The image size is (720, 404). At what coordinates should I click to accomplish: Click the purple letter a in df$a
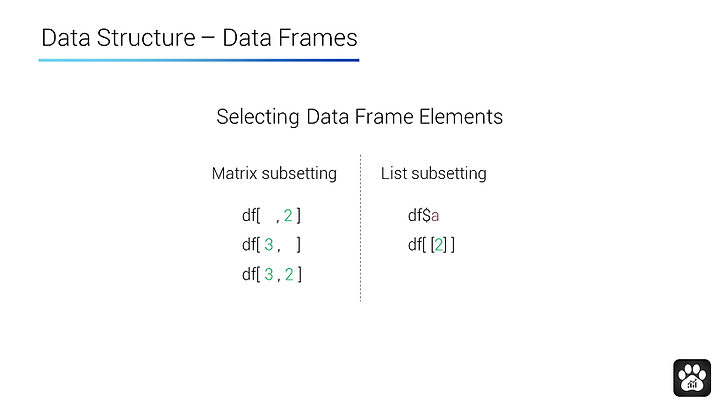pyautogui.click(x=435, y=216)
